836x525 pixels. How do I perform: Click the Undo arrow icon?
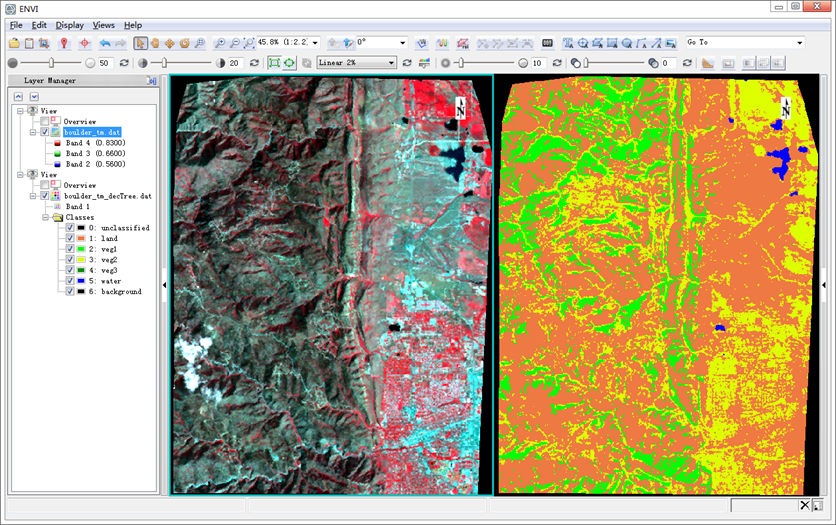point(104,43)
